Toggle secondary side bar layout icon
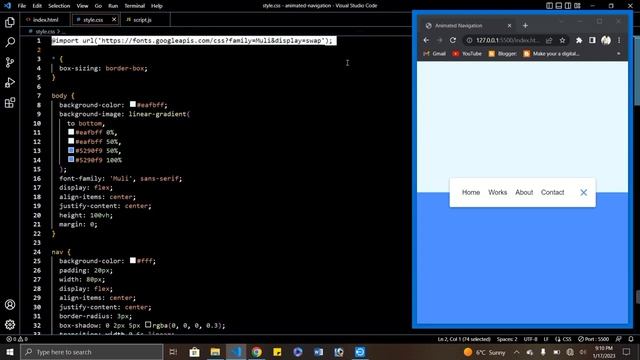640x360 pixels. (568, 6)
